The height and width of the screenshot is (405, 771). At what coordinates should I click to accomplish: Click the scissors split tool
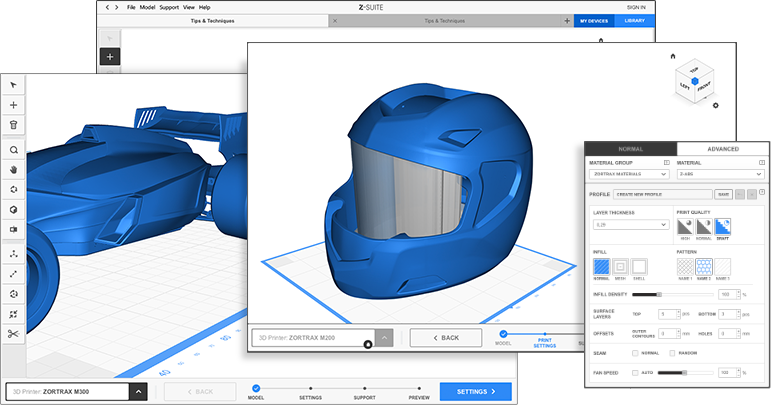click(13, 334)
